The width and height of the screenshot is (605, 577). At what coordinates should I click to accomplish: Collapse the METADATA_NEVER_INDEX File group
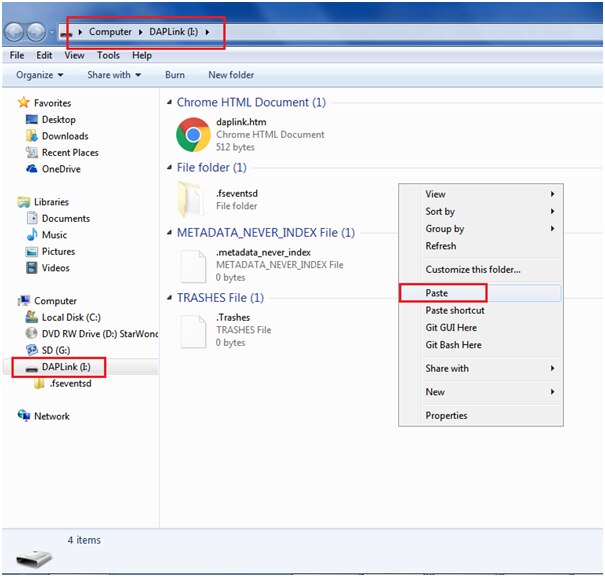pyautogui.click(x=169, y=233)
